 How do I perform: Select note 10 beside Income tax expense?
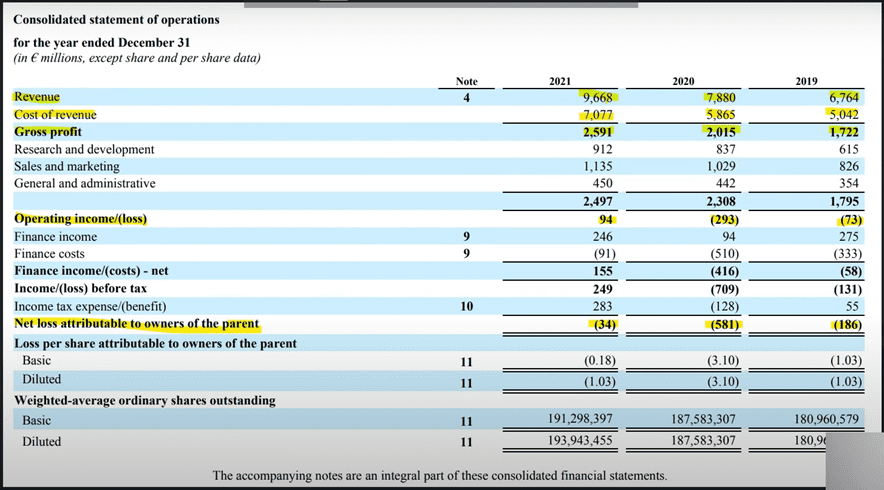coord(466,306)
